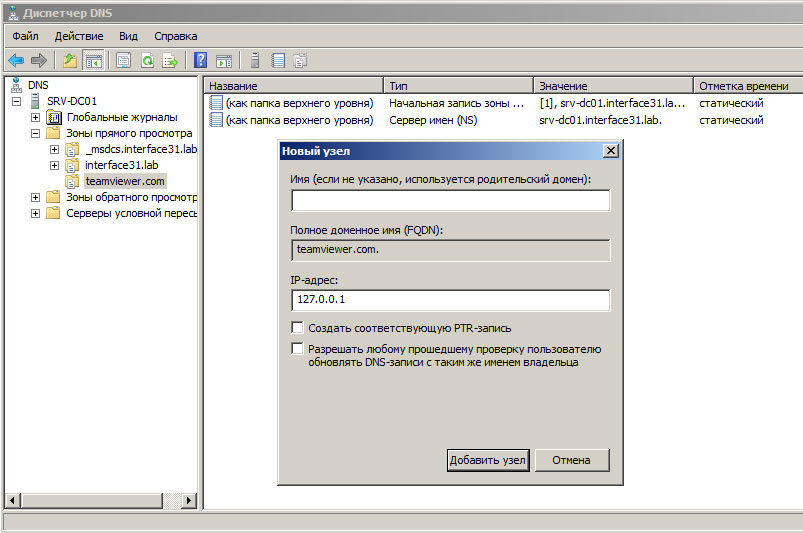Click the Forward arrow in the toolbar
This screenshot has width=803, height=533.
39,60
